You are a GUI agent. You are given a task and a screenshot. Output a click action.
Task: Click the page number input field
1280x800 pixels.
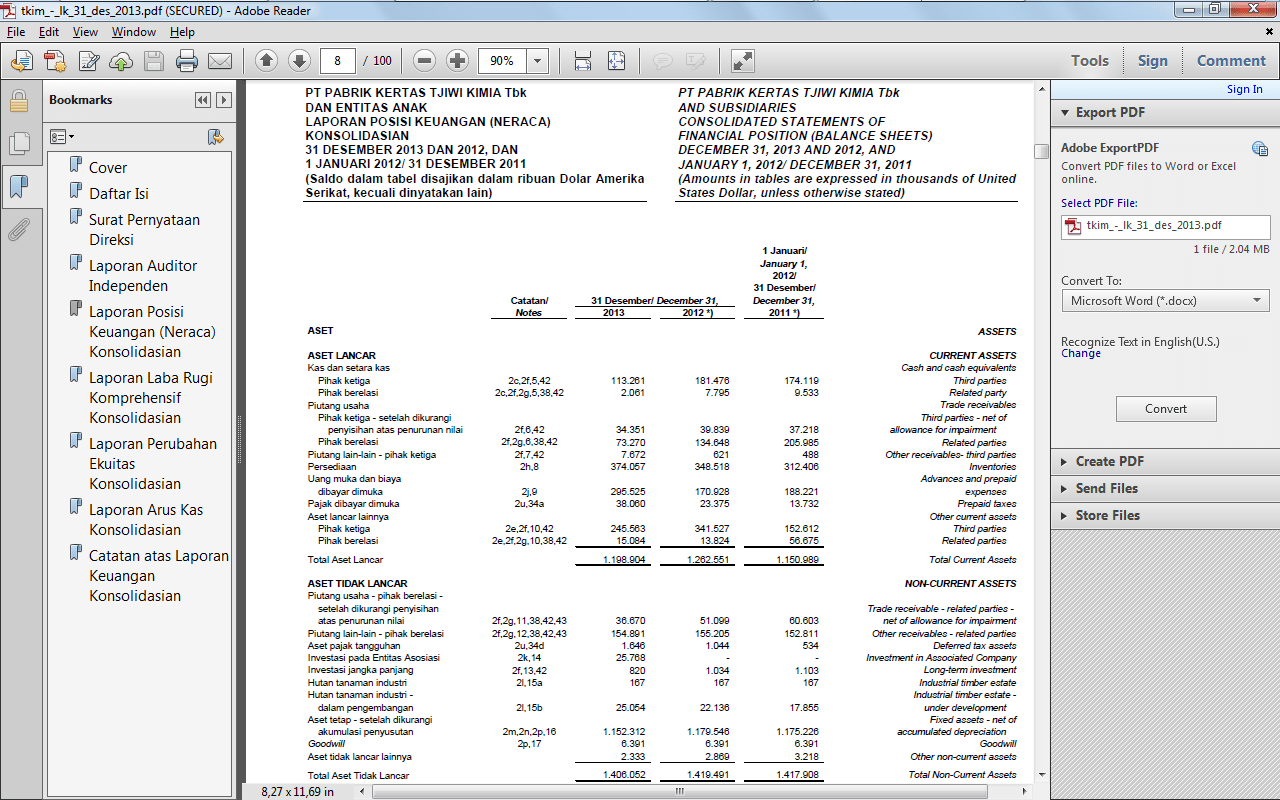pyautogui.click(x=338, y=61)
